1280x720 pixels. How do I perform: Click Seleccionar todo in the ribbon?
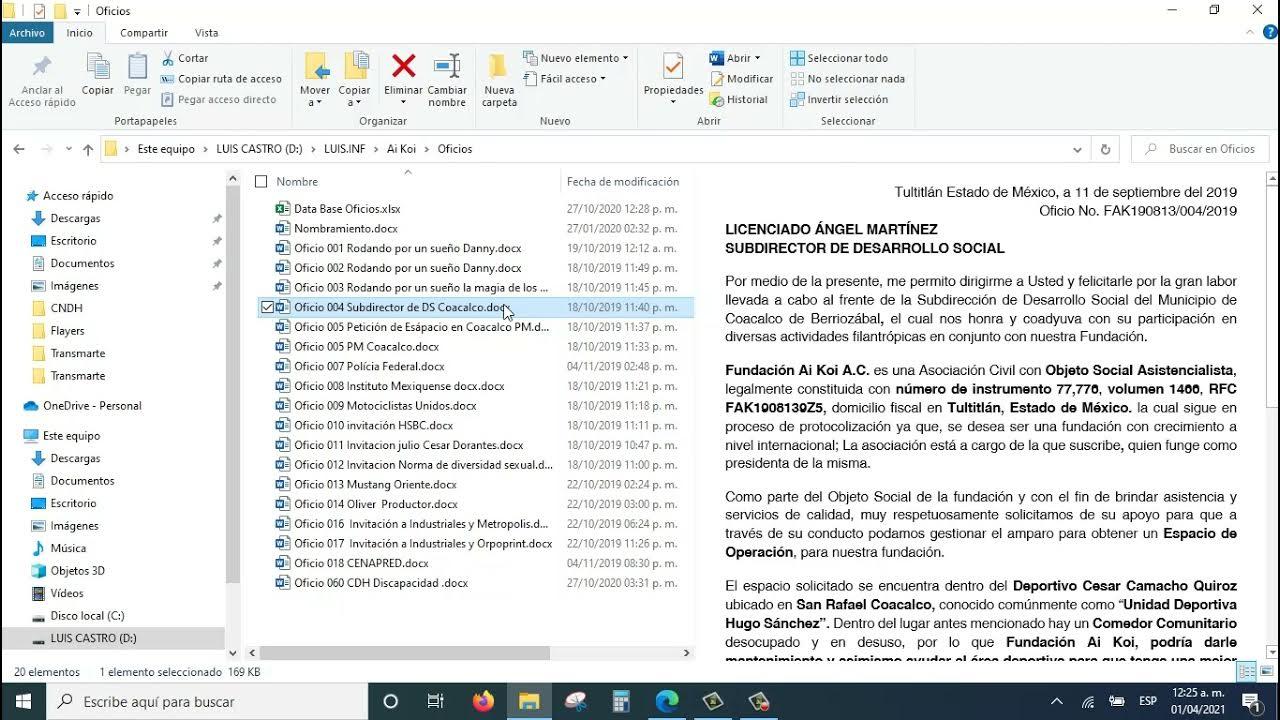(846, 58)
